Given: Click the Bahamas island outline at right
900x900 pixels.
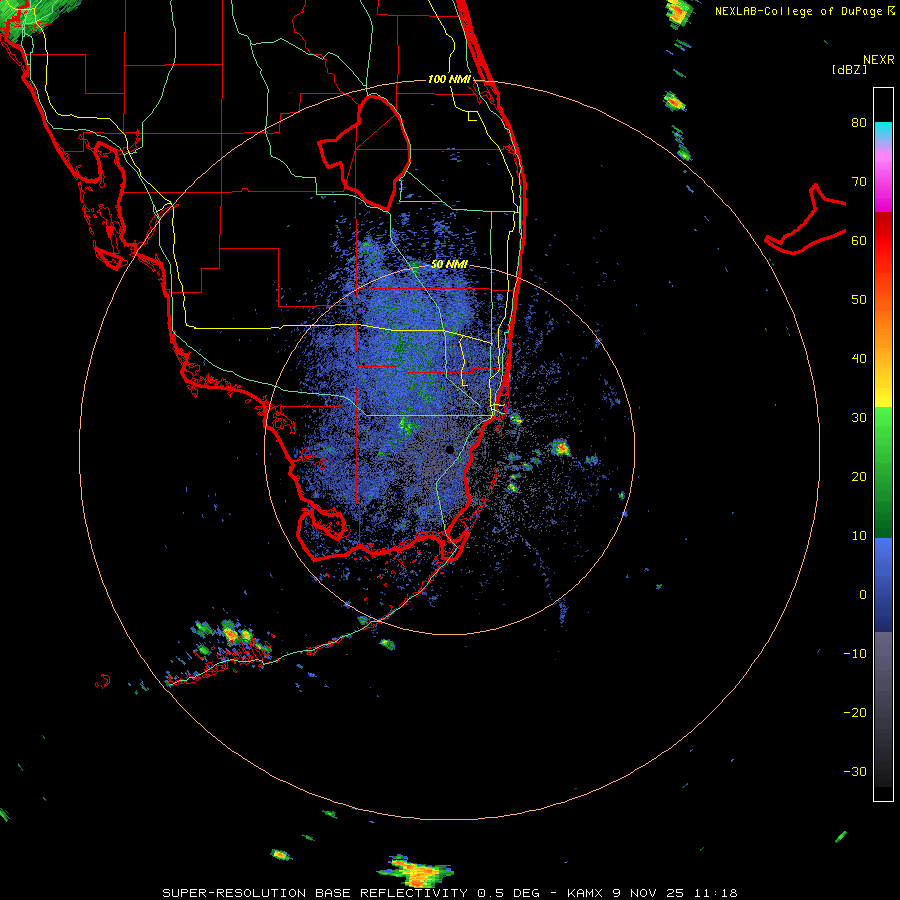Looking at the screenshot, I should pos(806,219).
